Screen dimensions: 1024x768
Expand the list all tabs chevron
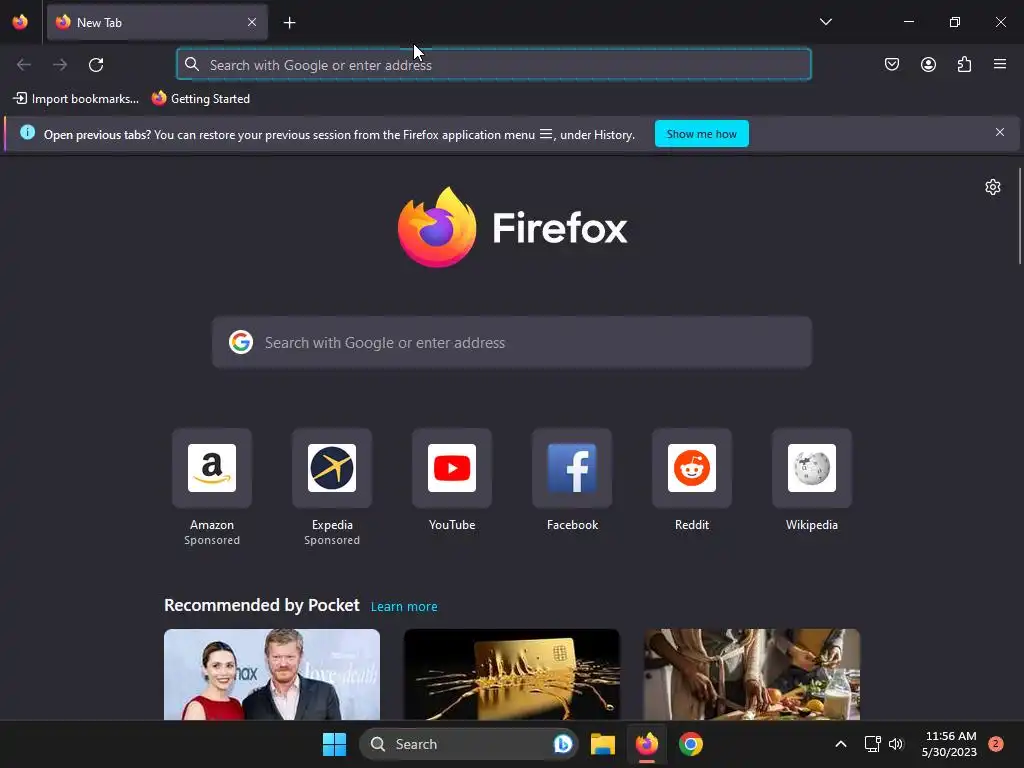(825, 22)
